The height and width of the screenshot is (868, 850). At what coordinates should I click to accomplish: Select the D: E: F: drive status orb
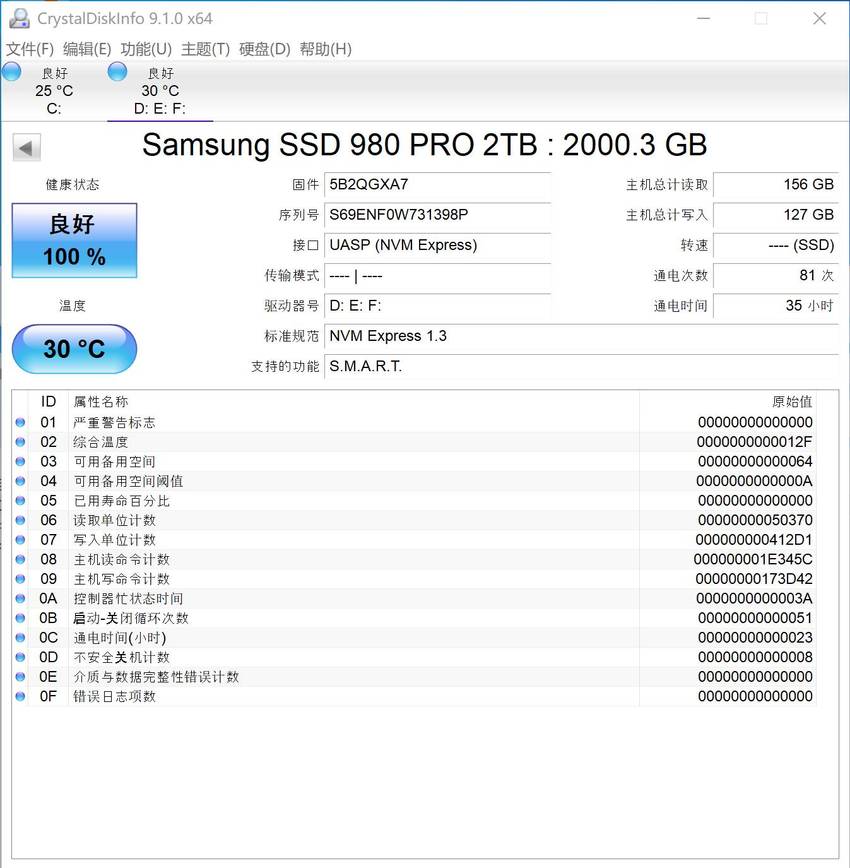pos(117,72)
